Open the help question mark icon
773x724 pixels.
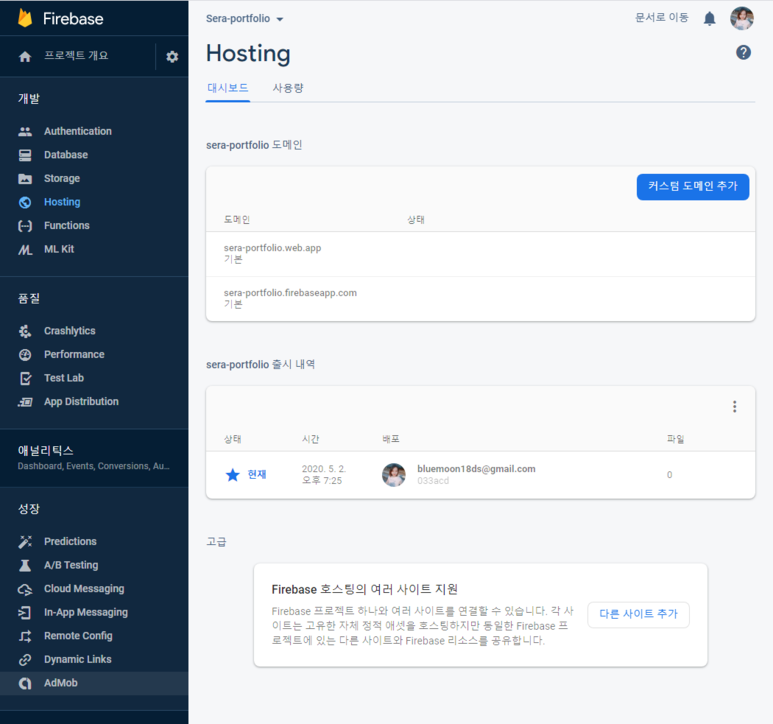pos(743,52)
